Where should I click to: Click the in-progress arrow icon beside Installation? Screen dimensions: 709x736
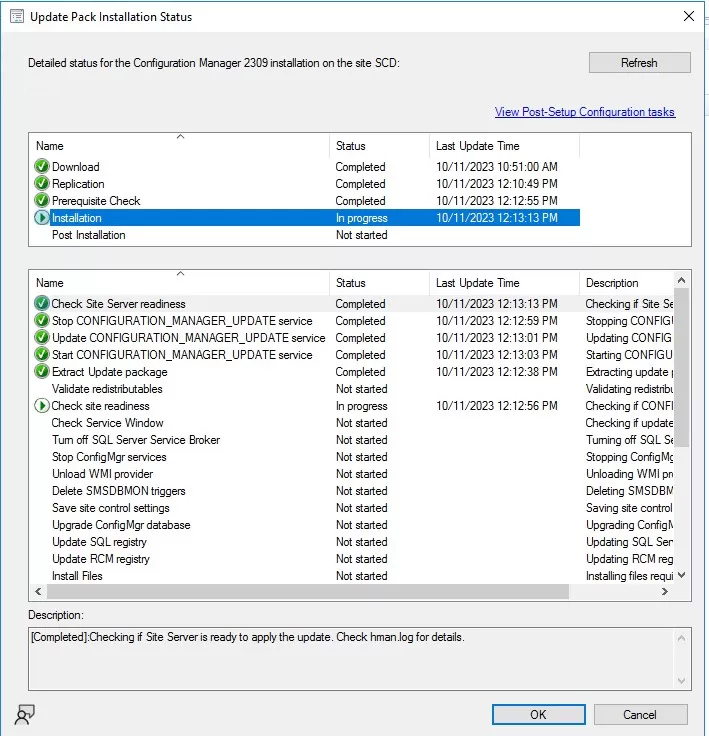click(x=42, y=218)
